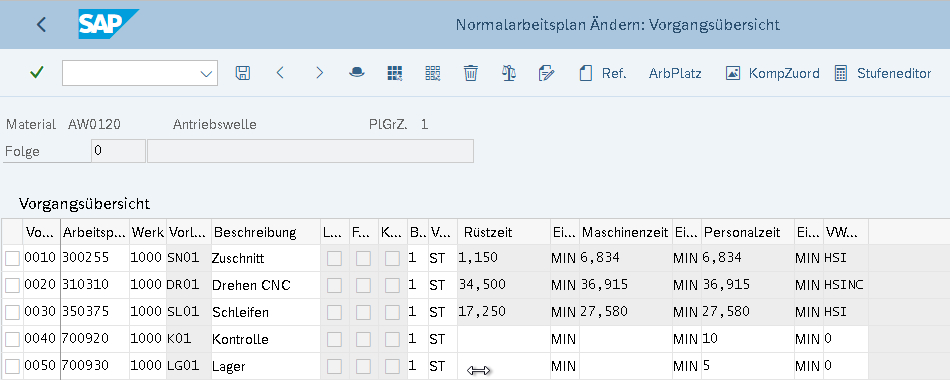The image size is (950, 380).
Task: Click work center cell 700920
Action: coord(95,339)
